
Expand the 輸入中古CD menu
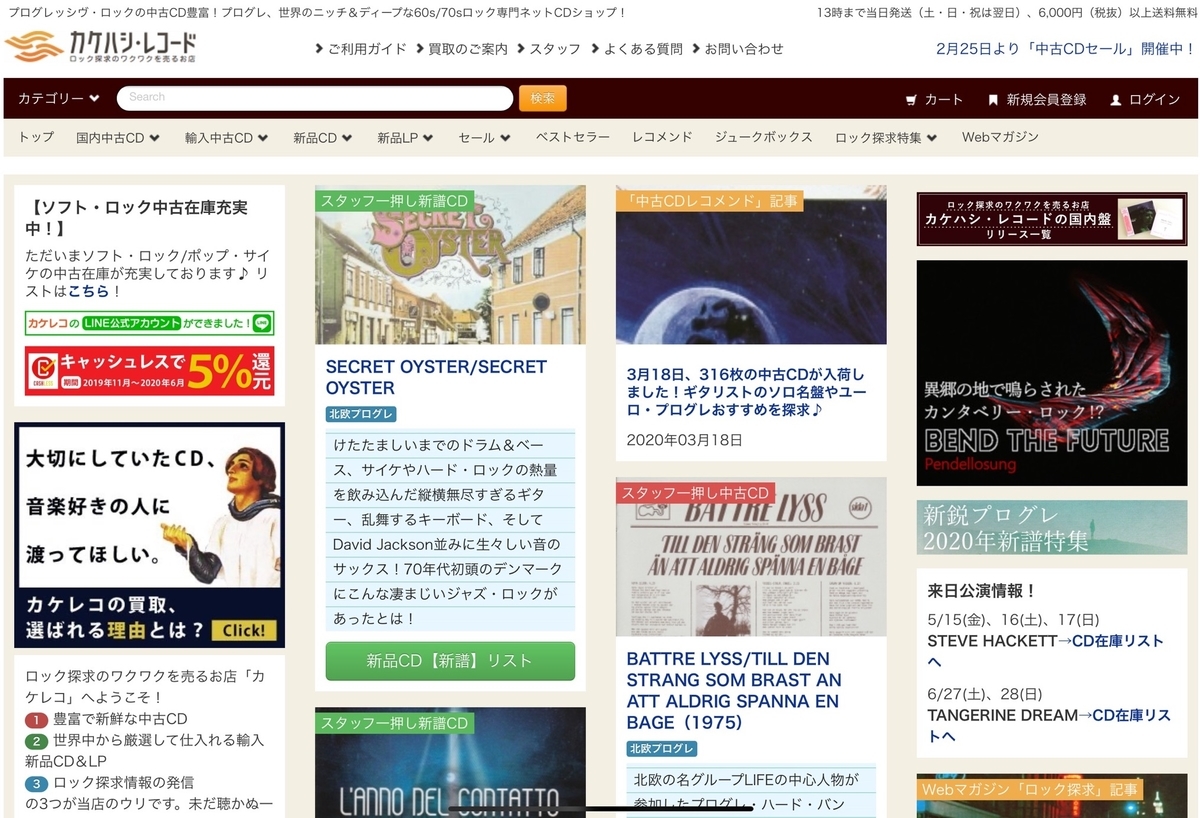point(227,138)
